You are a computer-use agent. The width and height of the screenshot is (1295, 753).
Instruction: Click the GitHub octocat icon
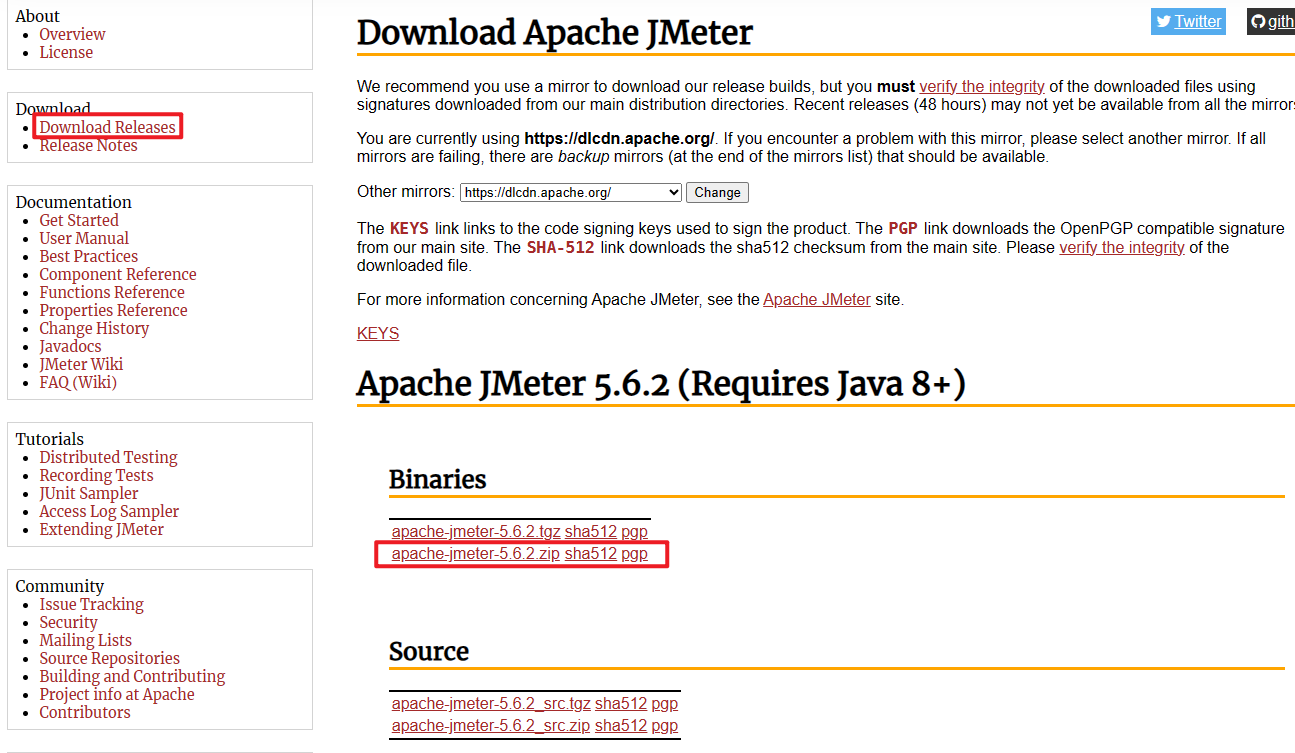tap(1258, 21)
